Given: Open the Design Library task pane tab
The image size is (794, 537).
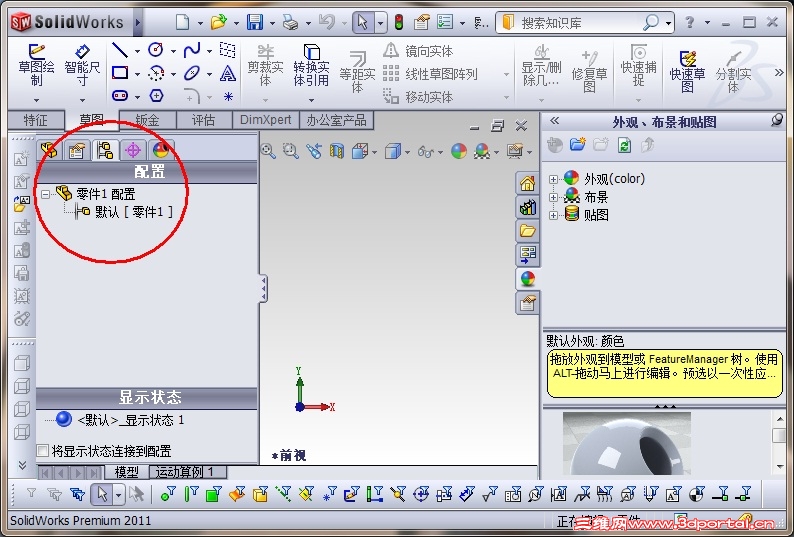Looking at the screenshot, I should (528, 207).
